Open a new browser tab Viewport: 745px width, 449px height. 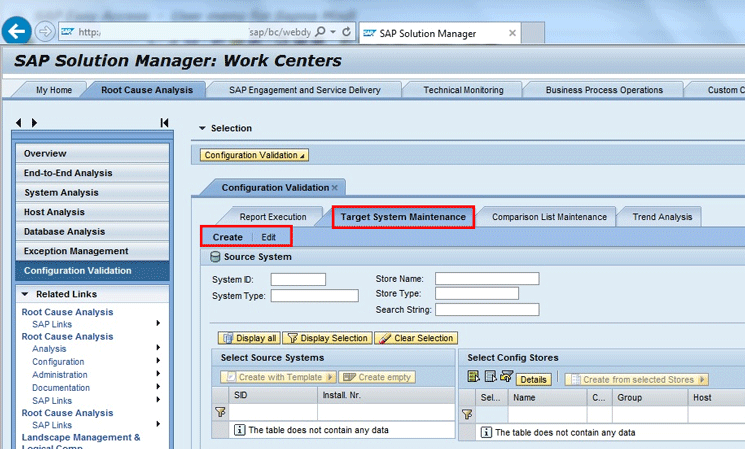coord(533,33)
